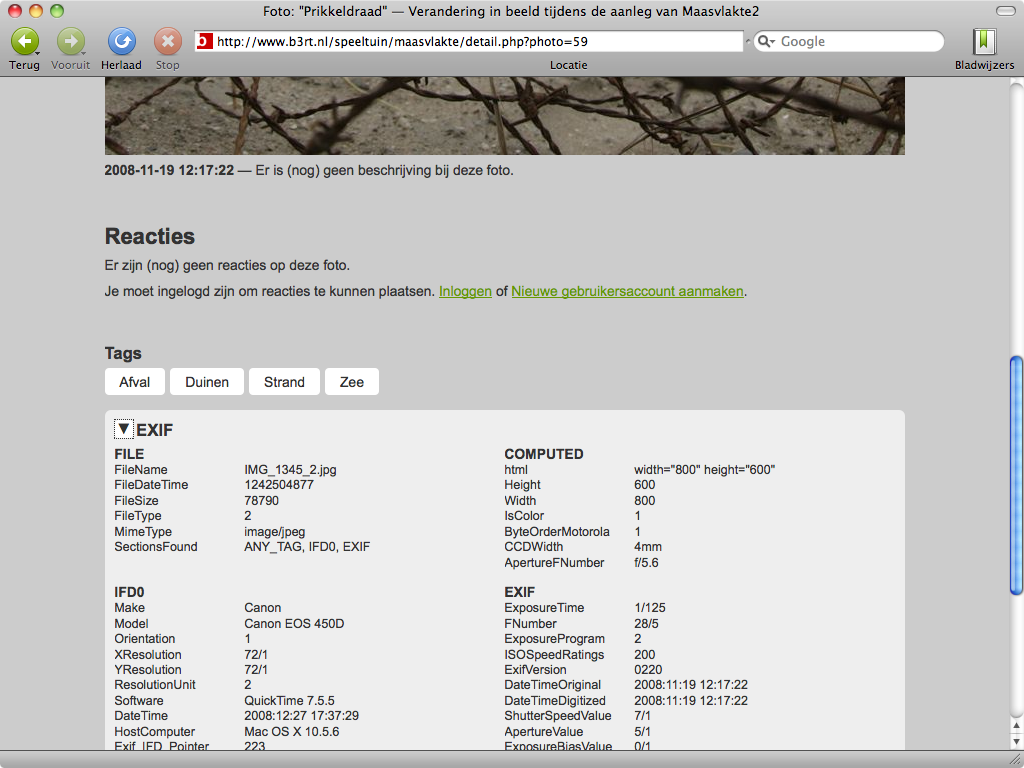This screenshot has height=768, width=1024.
Task: Click SectionsFound value ANY_TAG, IFD0, EXIF
Action: [307, 547]
